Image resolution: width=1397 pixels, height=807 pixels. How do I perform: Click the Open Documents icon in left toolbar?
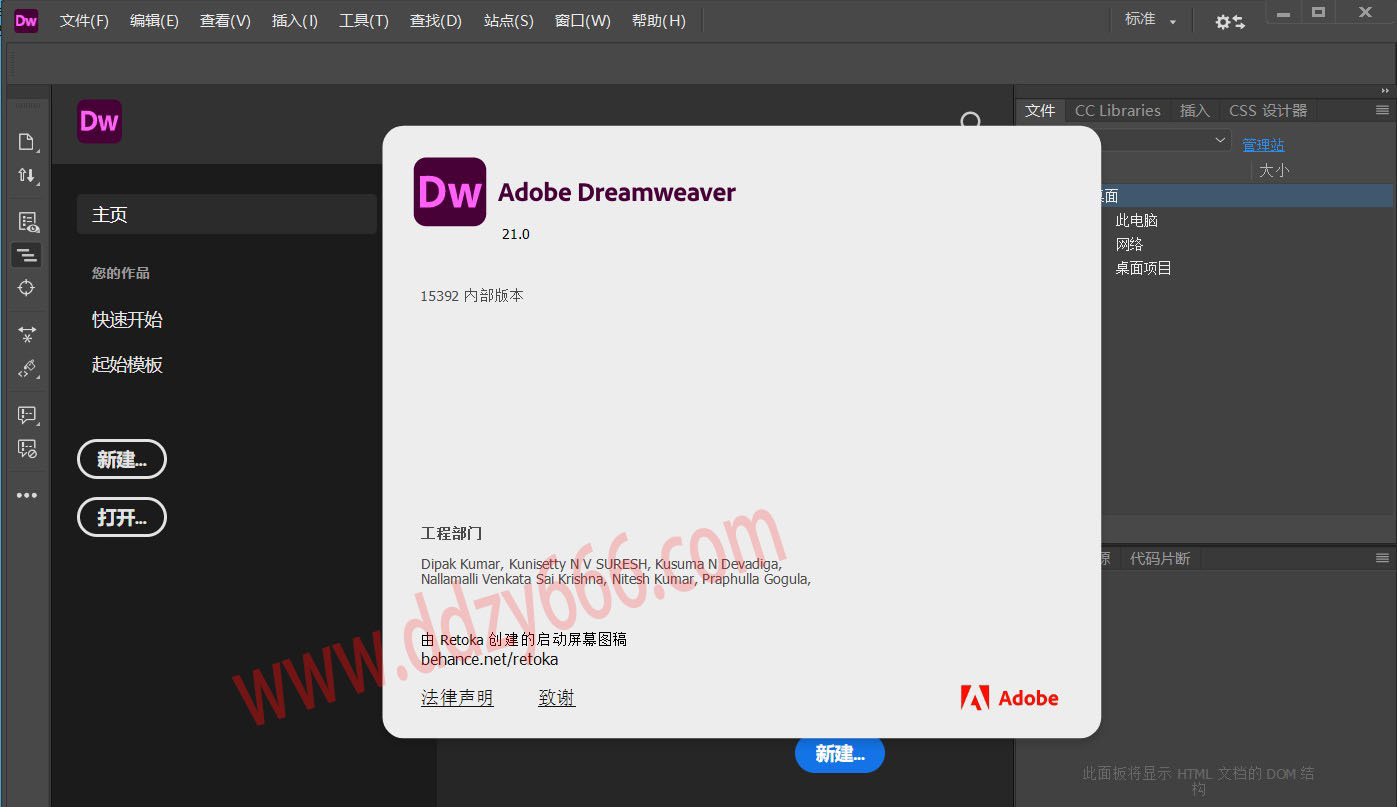pos(27,142)
